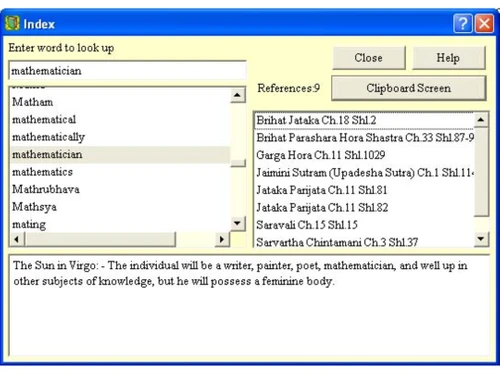Screen dimensions: 500x375
Task: Select 'mathematical' in the word list
Action: (120, 119)
